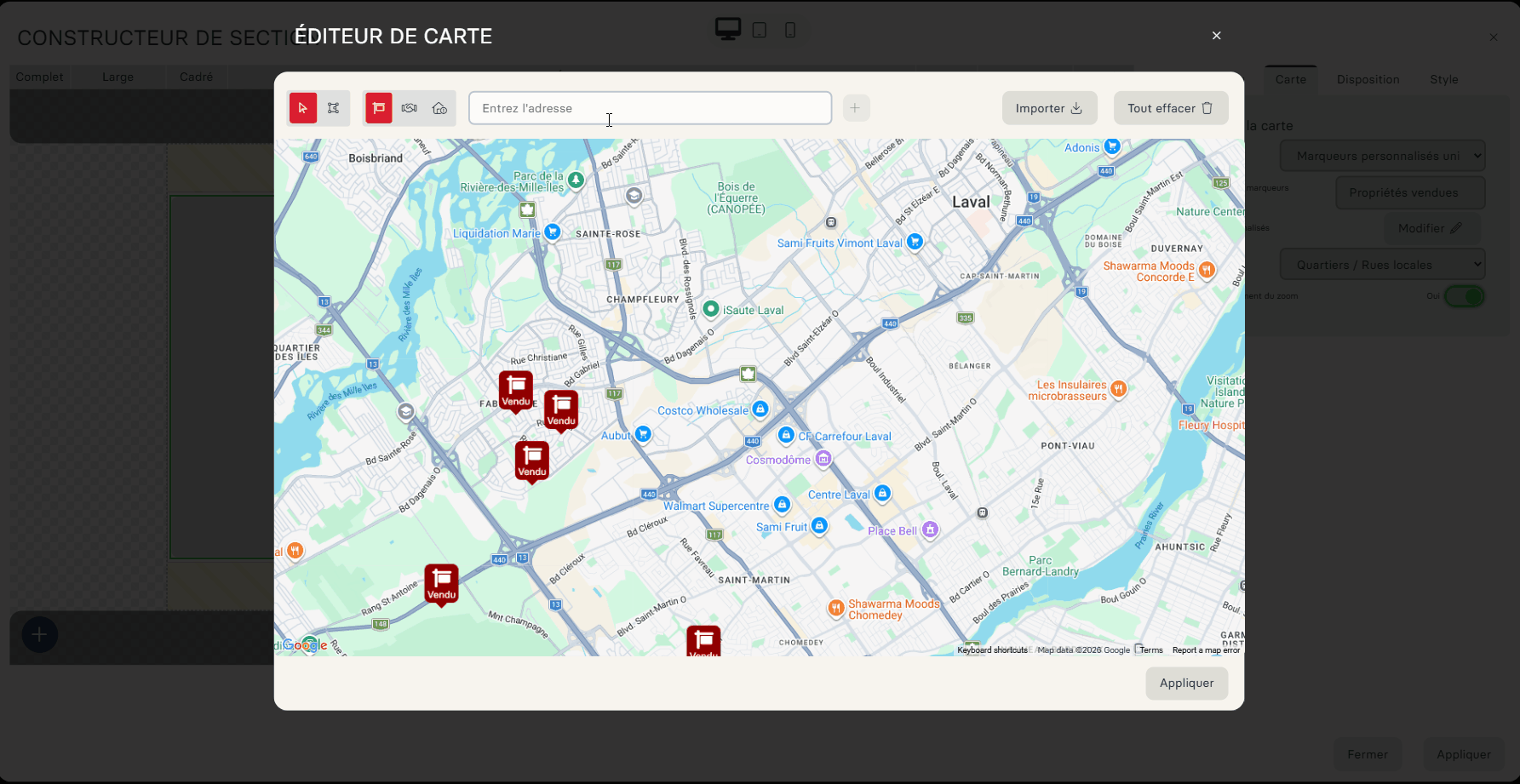Viewport: 1520px width, 784px height.
Task: Switch to mobile phone preview icon
Action: click(x=790, y=31)
